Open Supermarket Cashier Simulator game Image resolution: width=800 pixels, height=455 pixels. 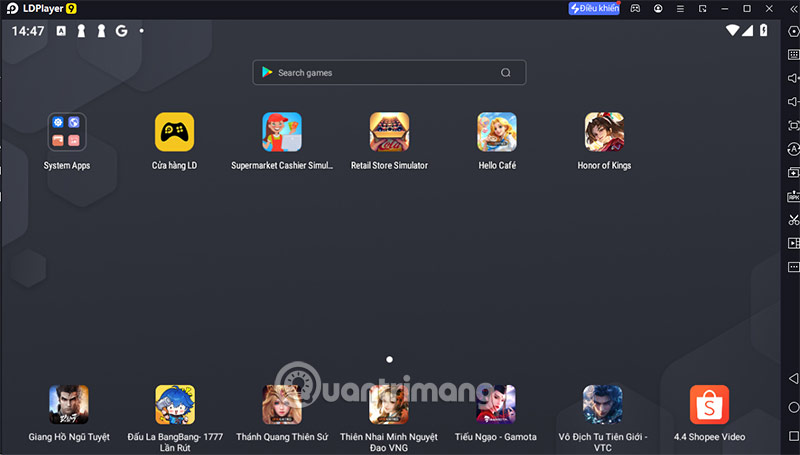(x=282, y=132)
